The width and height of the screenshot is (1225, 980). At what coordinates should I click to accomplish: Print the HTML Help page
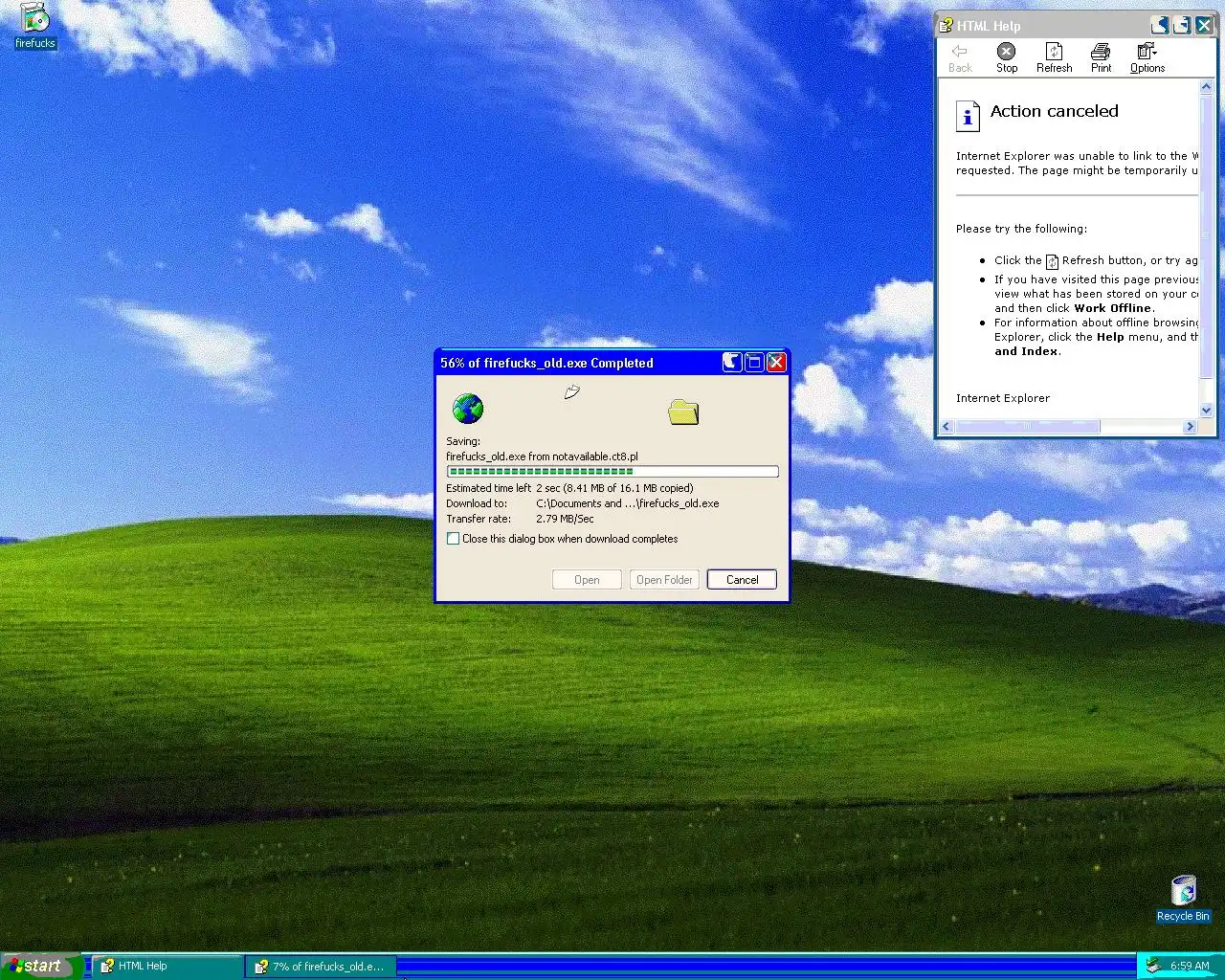click(x=1101, y=58)
